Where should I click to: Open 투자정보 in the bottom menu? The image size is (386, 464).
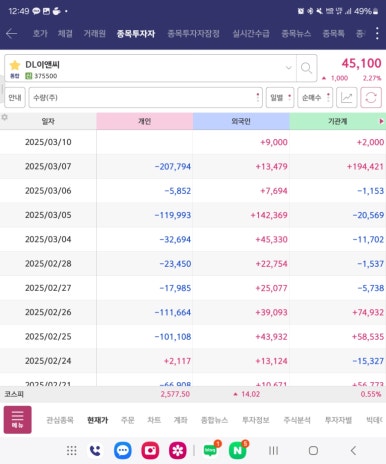(256, 420)
